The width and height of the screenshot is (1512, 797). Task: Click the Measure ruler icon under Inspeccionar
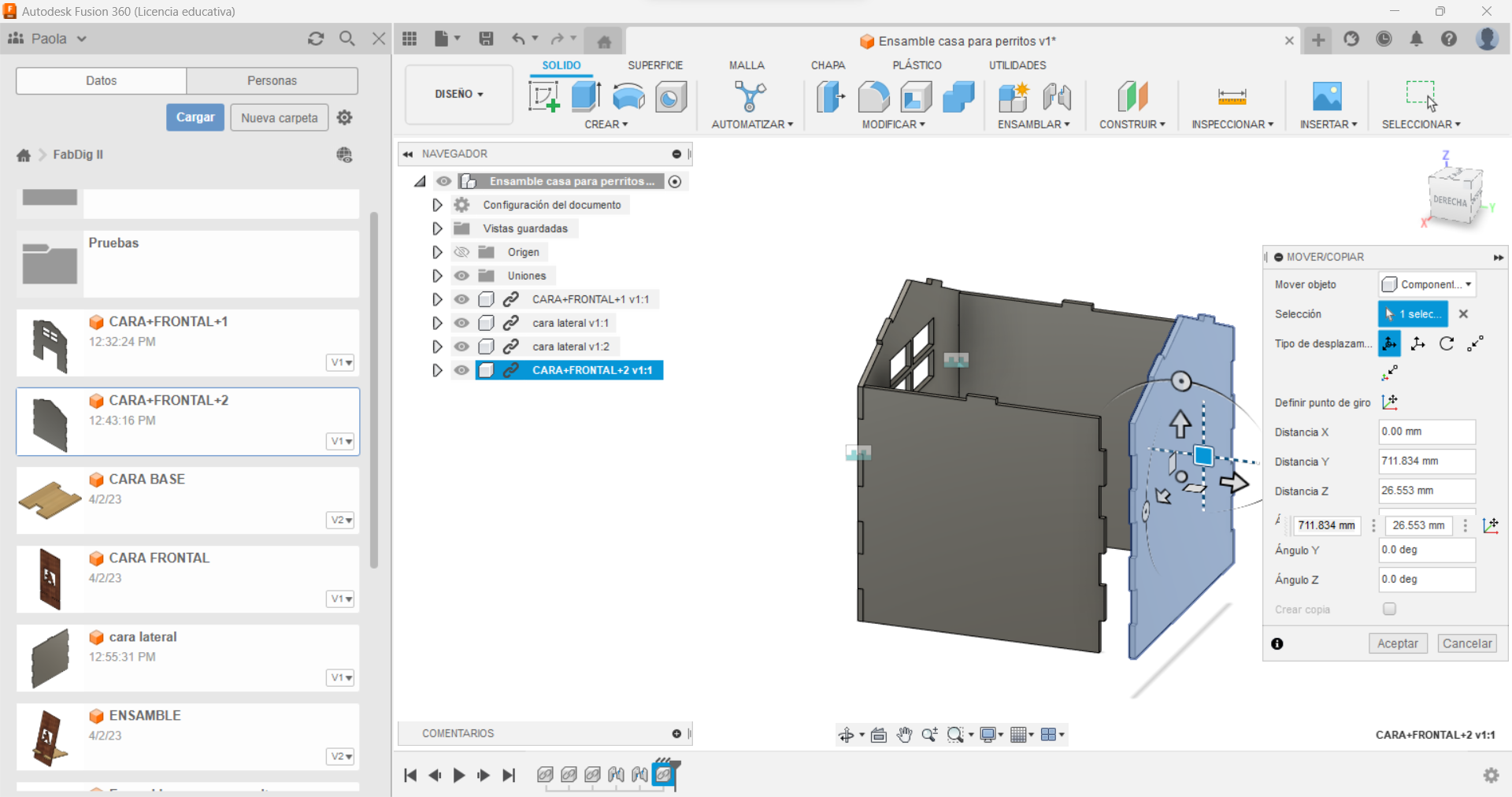click(x=1232, y=97)
